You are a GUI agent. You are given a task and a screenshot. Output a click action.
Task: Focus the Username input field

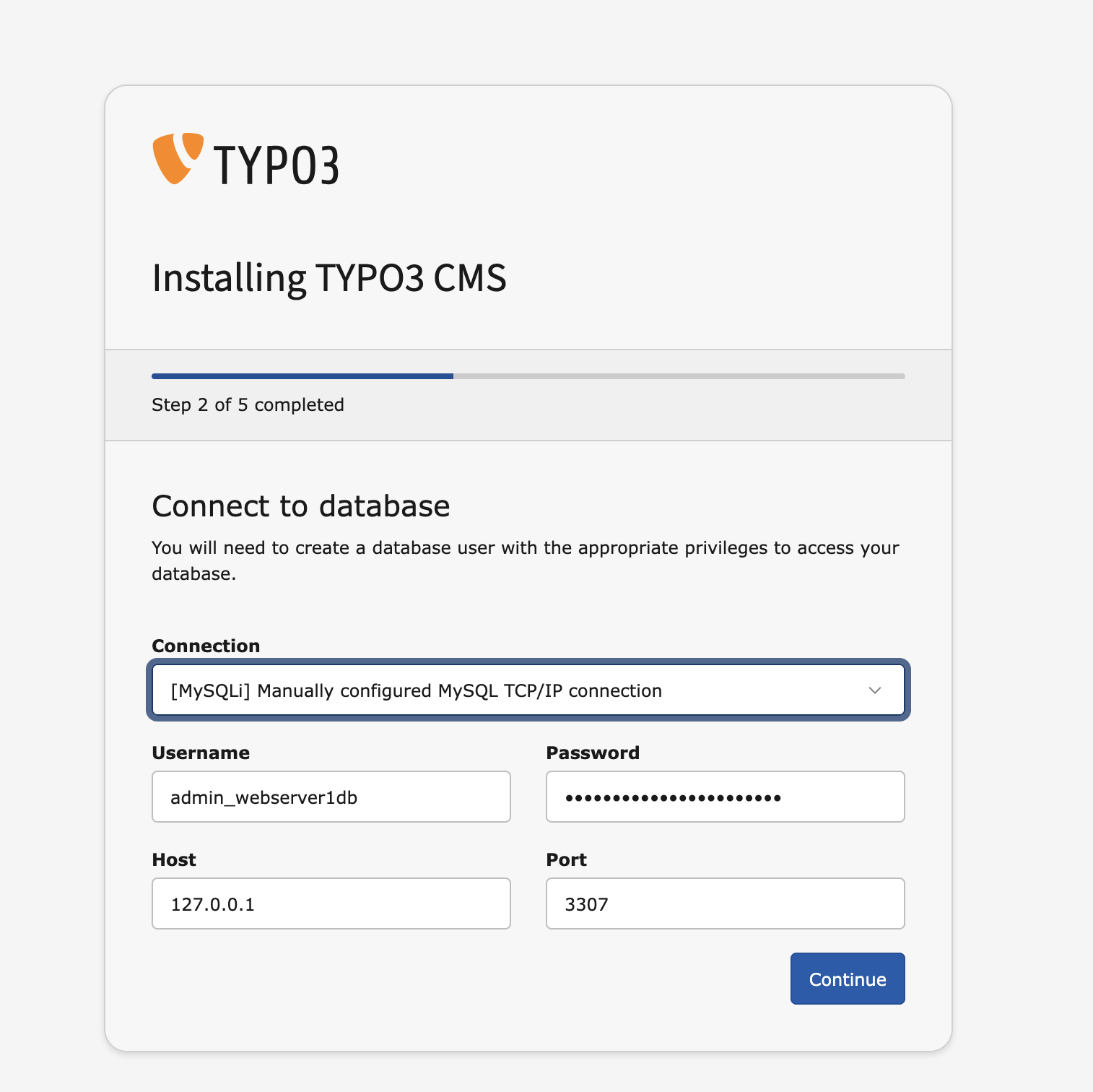click(x=331, y=797)
